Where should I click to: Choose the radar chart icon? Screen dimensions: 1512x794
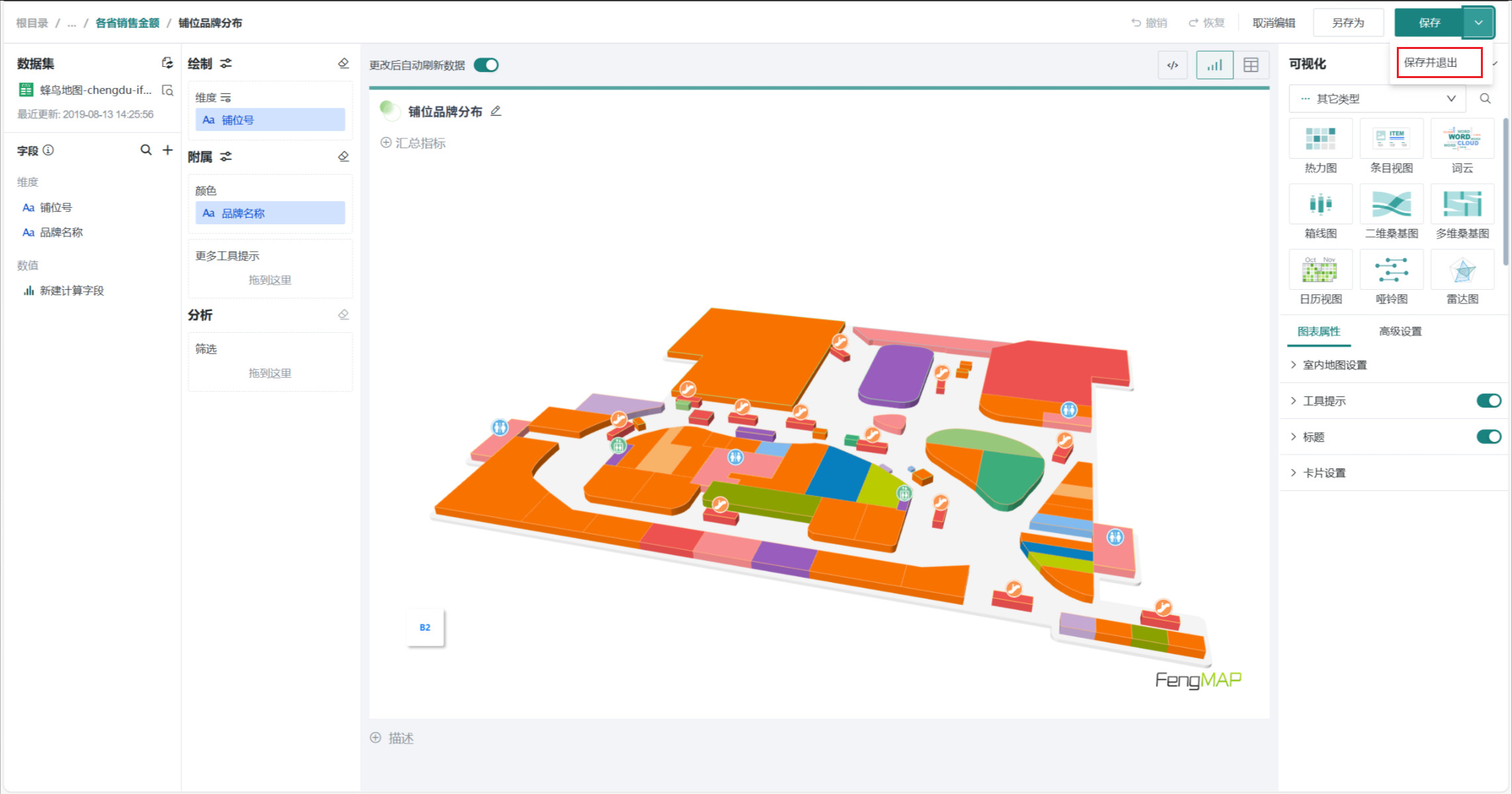tap(1462, 270)
